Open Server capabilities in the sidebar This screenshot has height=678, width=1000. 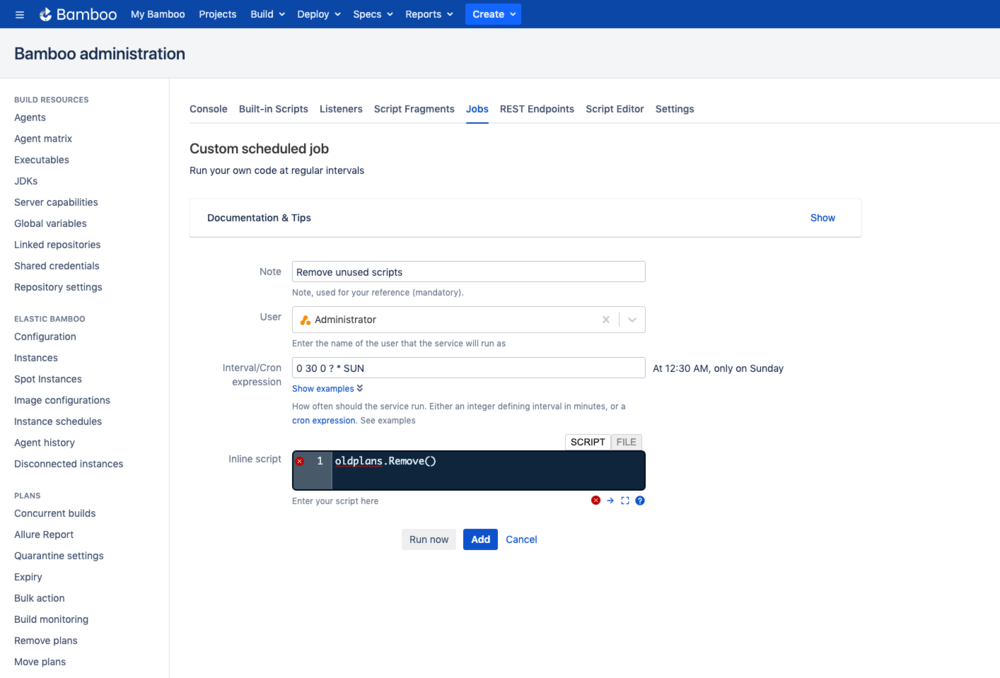tap(56, 202)
